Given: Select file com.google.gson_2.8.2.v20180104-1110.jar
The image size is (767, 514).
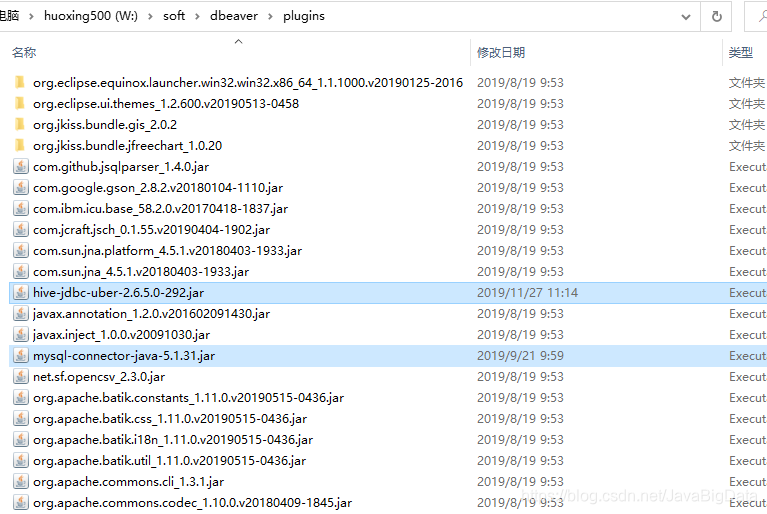Looking at the screenshot, I should 158,188.
